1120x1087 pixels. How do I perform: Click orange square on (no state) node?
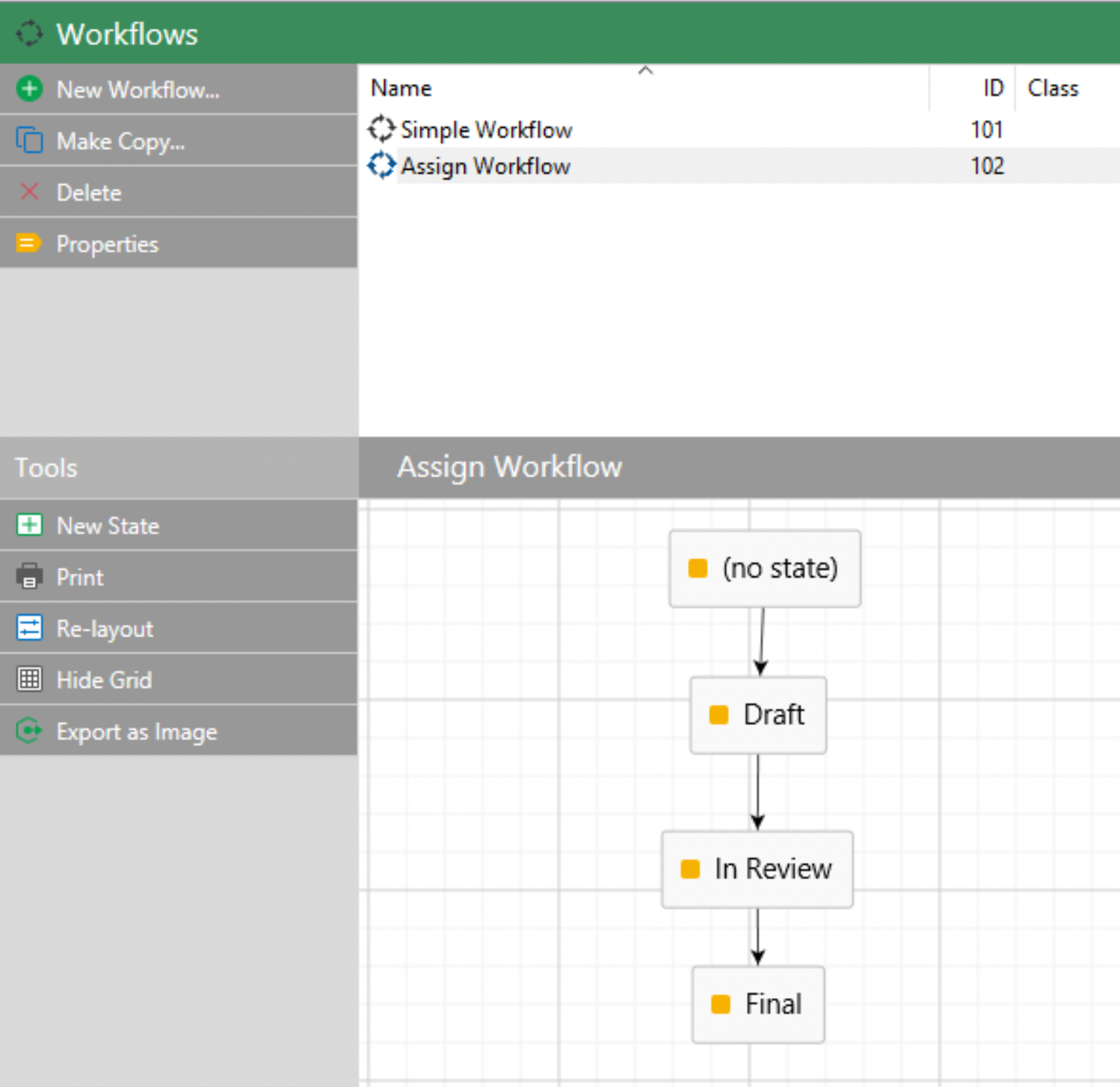(x=698, y=568)
